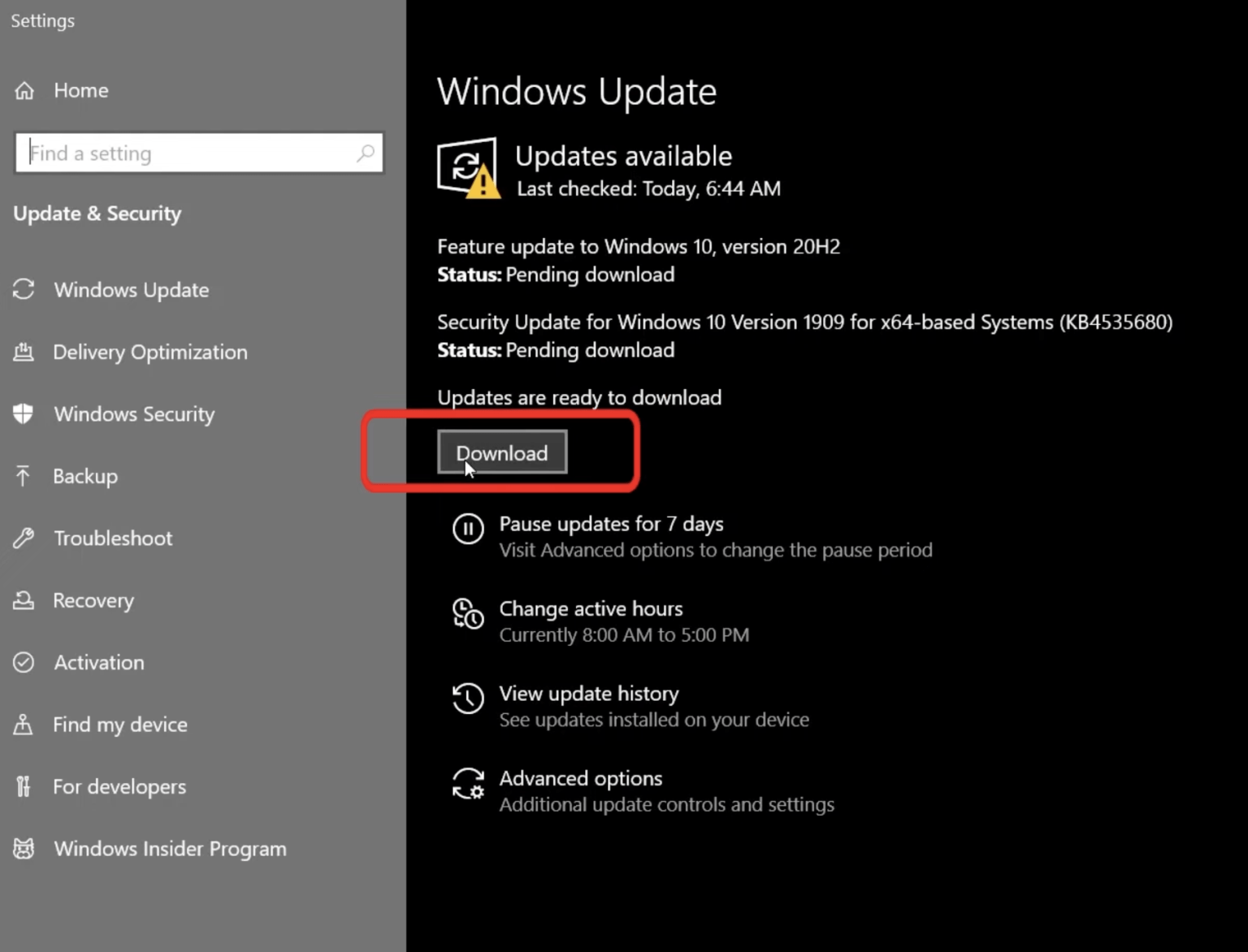Open Windows Insider Program via its icon
The width and height of the screenshot is (1248, 952).
[x=22, y=848]
